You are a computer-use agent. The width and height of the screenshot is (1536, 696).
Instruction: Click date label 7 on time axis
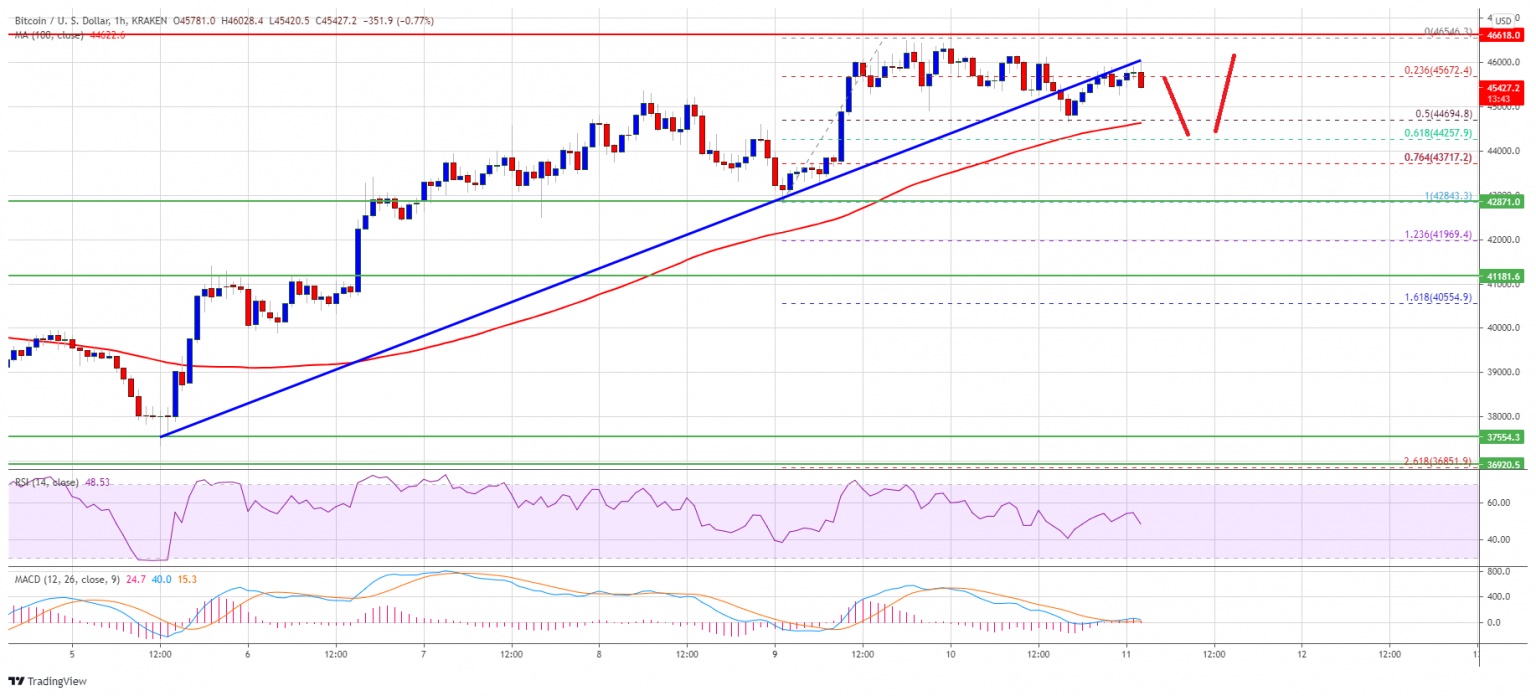click(x=423, y=655)
